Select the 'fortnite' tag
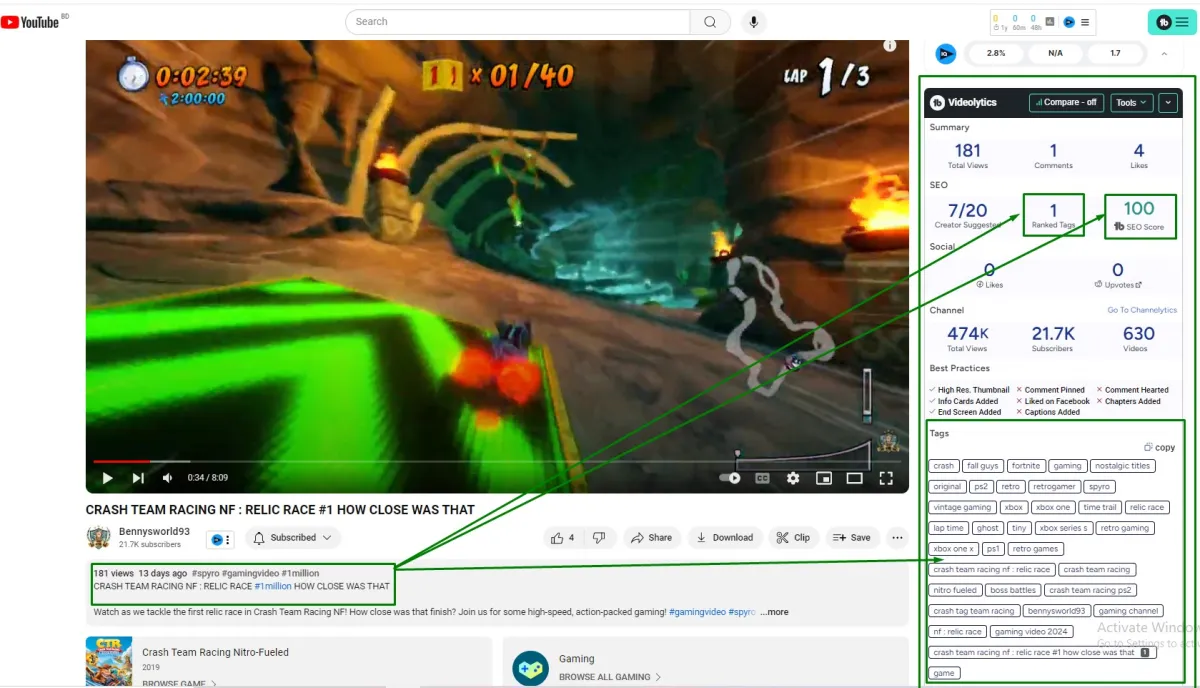The width and height of the screenshot is (1200, 688). coord(1026,466)
